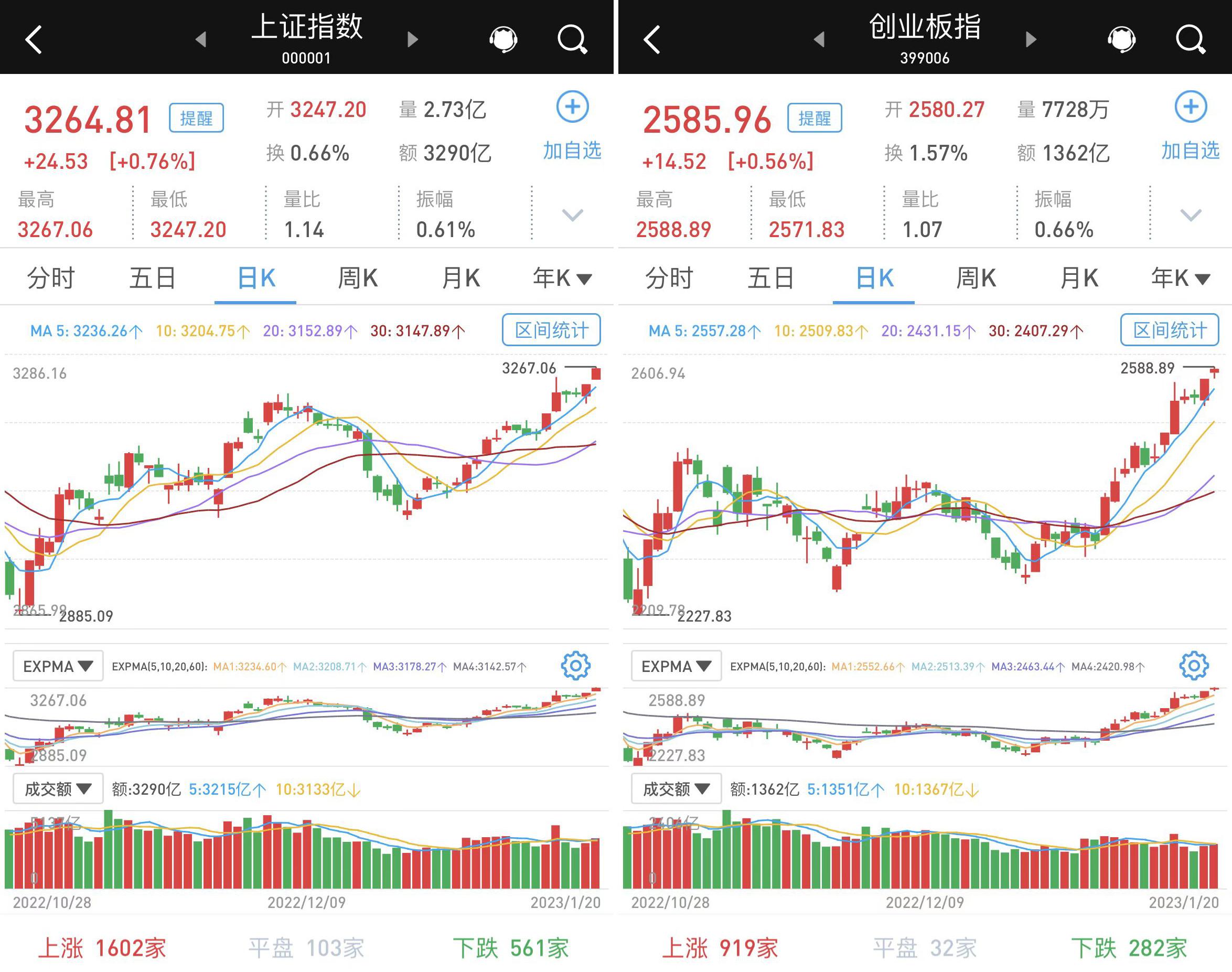Screen dimensions: 1232x972
Task: Go back from 创业板指 screen
Action: (651, 39)
